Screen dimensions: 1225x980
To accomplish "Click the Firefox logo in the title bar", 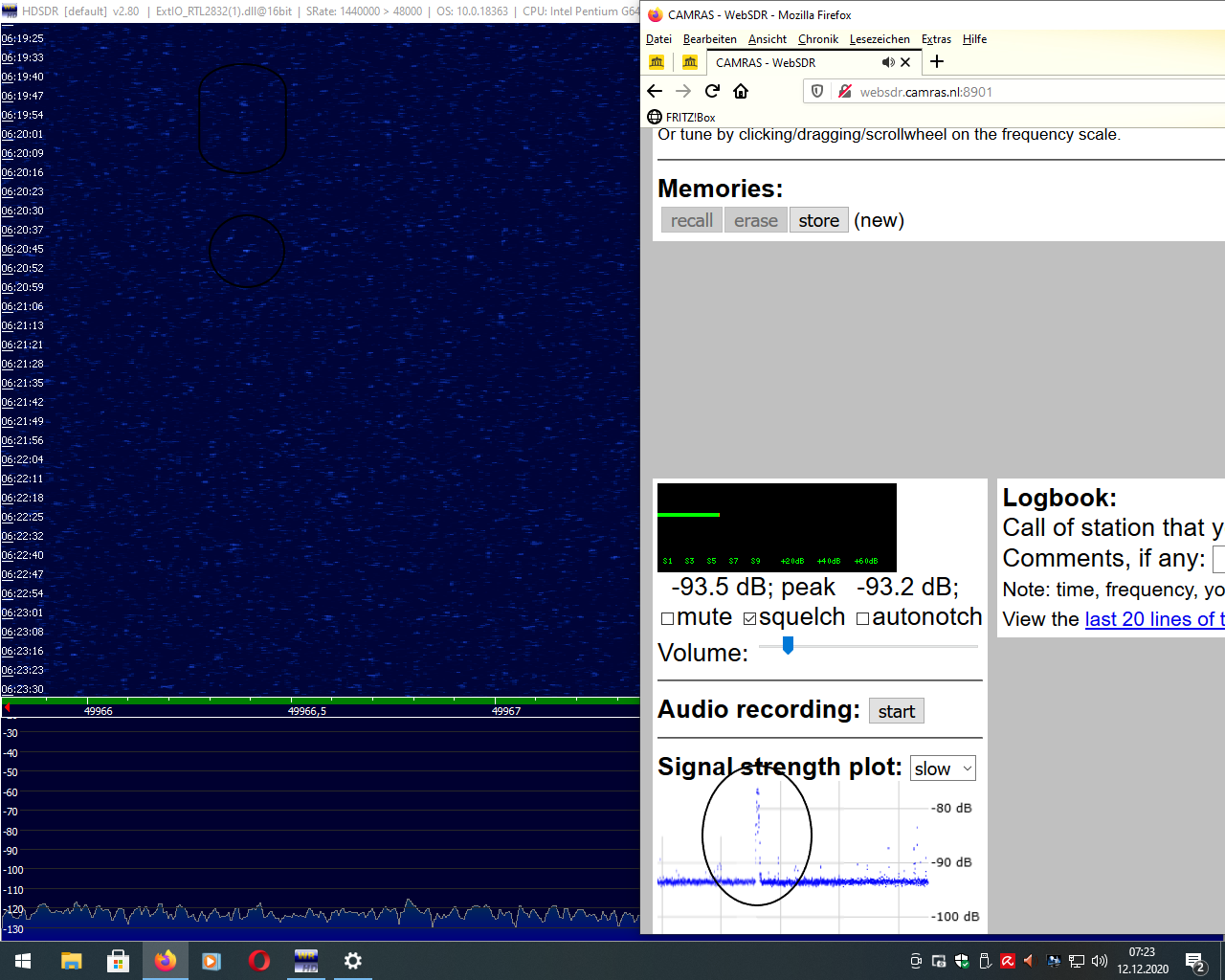I will click(656, 15).
